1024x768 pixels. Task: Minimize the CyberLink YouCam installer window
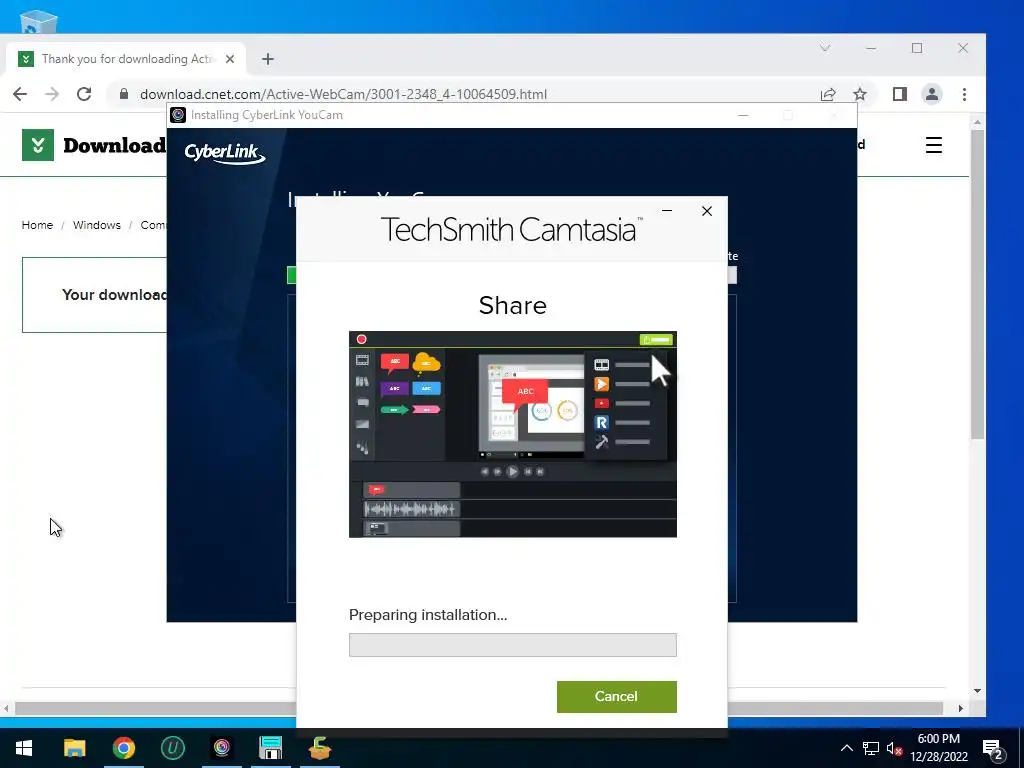(x=743, y=115)
